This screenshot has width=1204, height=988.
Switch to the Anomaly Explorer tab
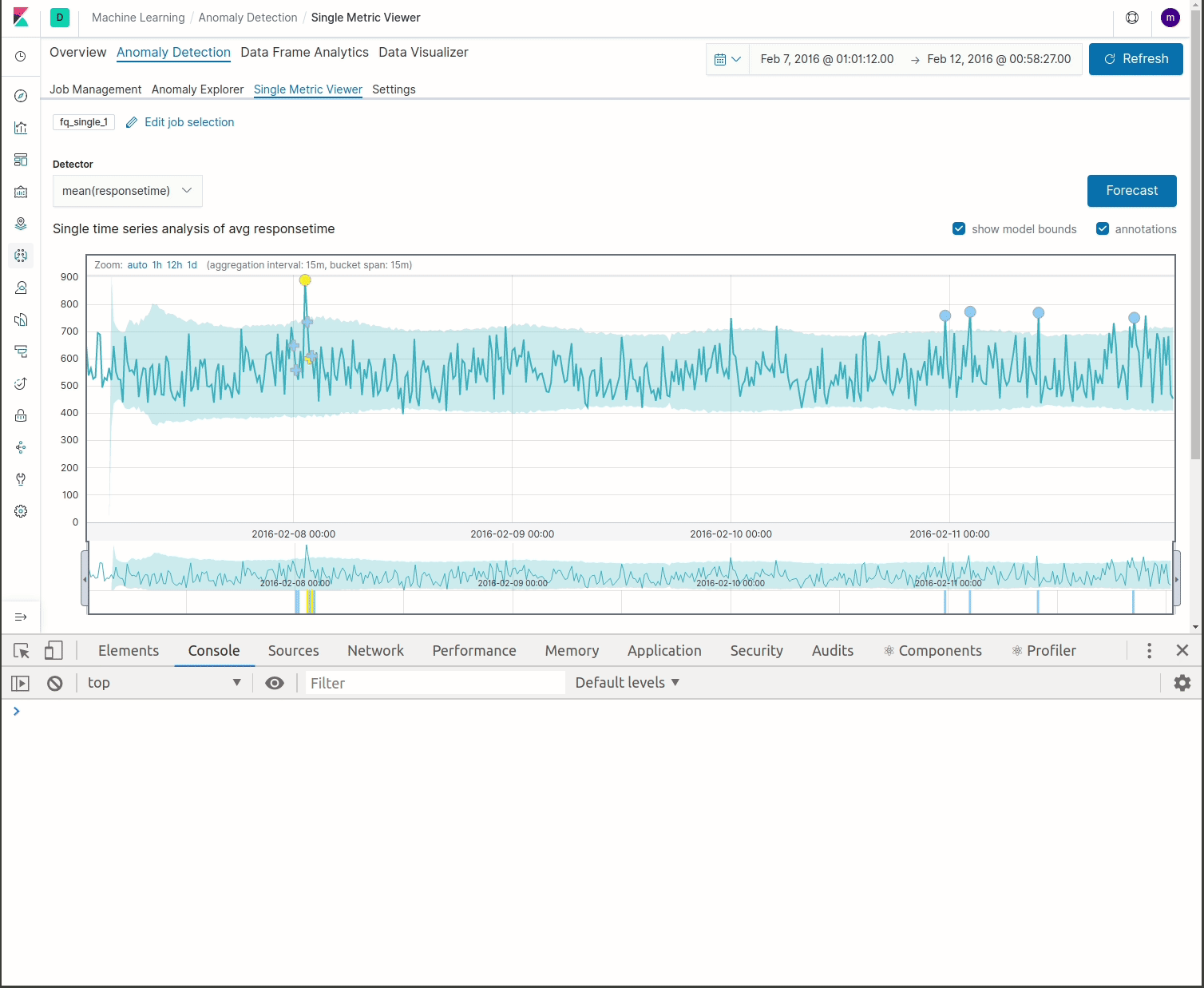197,89
